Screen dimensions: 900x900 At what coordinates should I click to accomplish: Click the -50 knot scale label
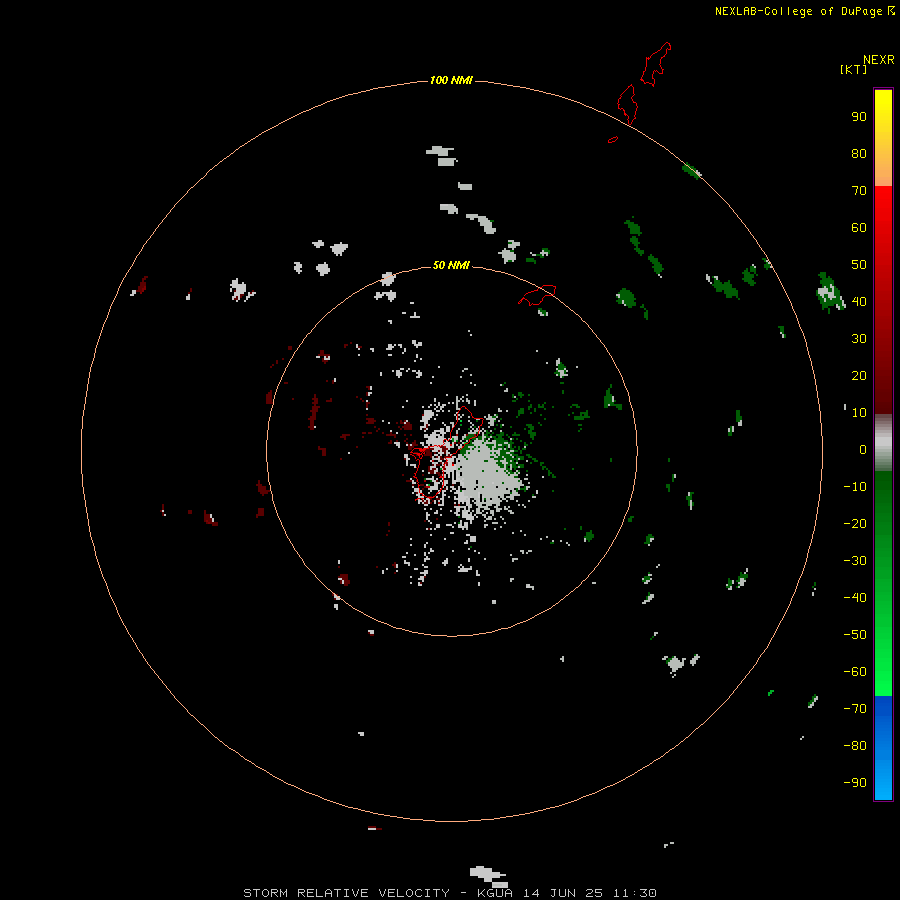[855, 634]
